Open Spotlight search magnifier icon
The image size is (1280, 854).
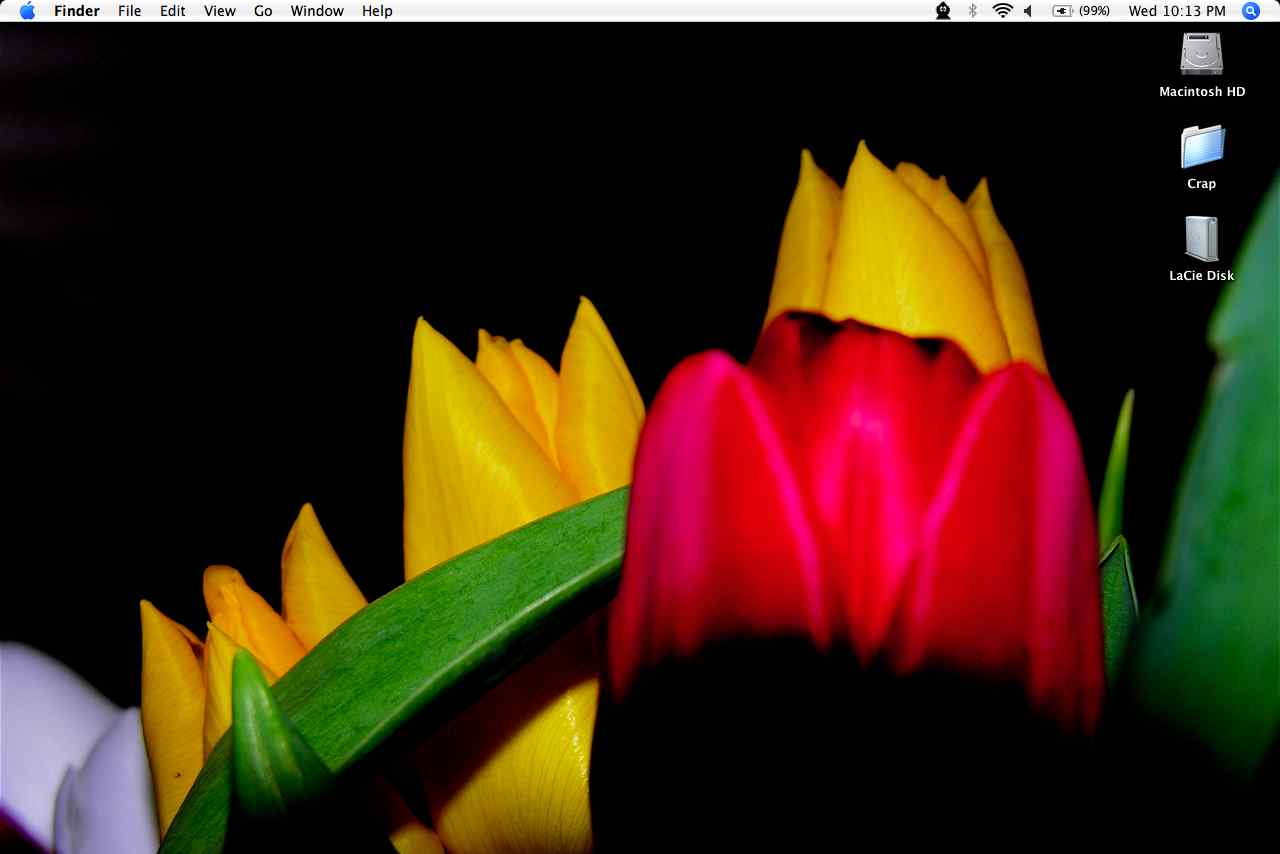click(1251, 11)
